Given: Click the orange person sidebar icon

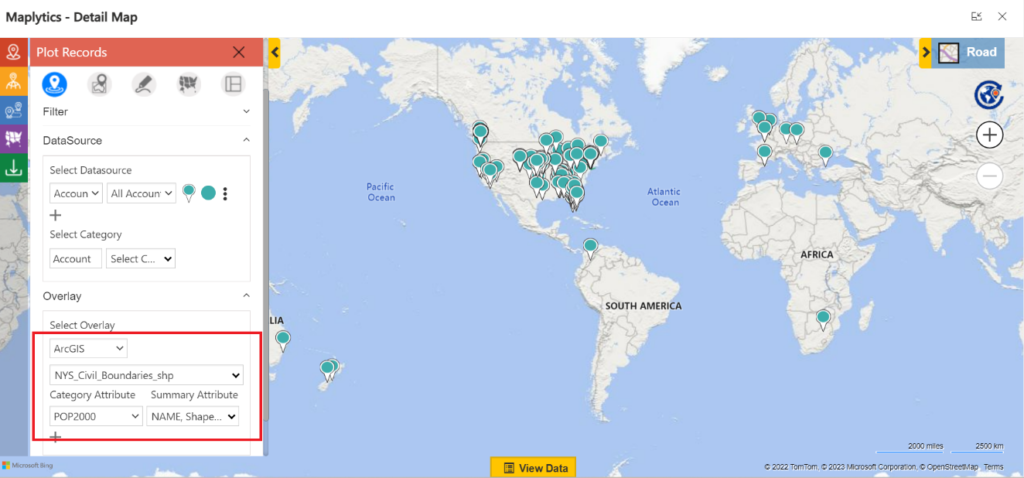Looking at the screenshot, I should (x=14, y=81).
